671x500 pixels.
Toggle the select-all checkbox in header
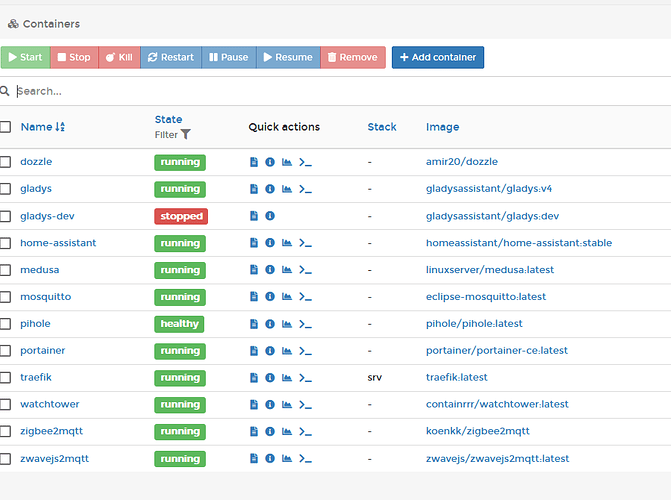point(5,127)
